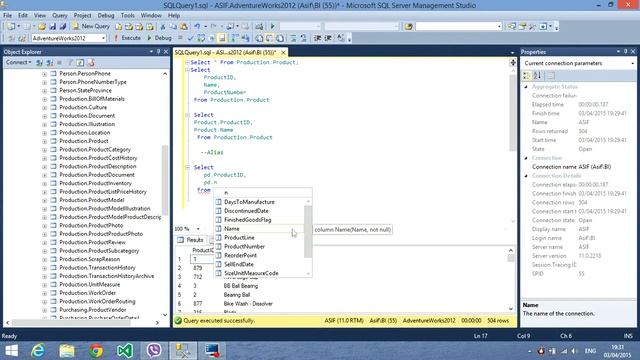The image size is (640, 360).
Task: Click the Bearing Ball result cell
Action: click(x=237, y=295)
